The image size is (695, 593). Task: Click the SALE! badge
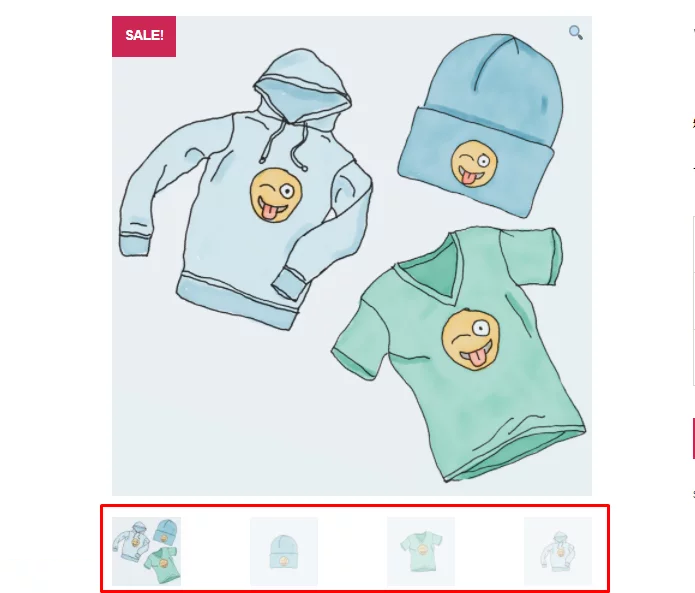click(x=144, y=36)
